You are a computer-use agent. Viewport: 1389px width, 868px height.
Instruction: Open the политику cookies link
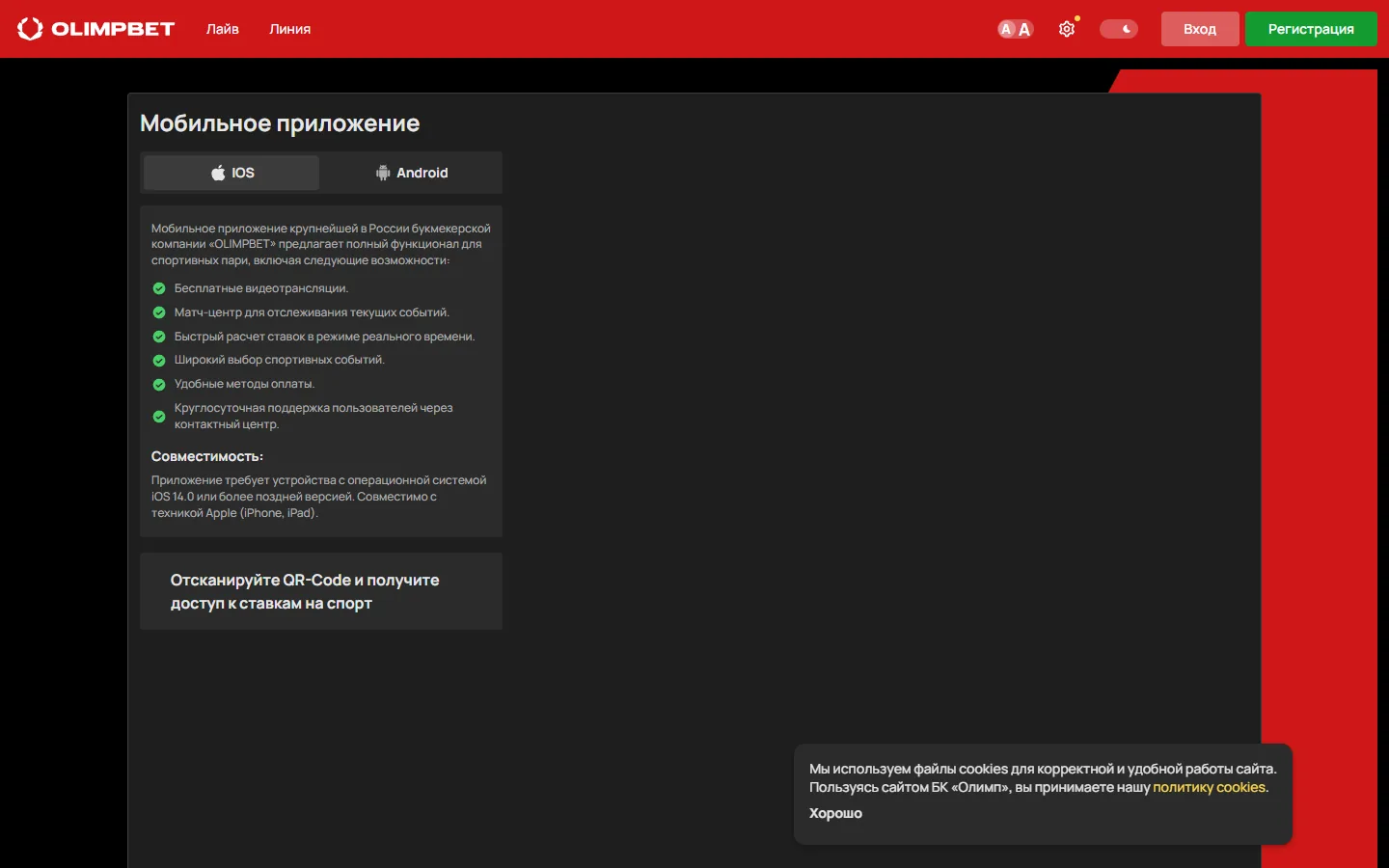1209,787
